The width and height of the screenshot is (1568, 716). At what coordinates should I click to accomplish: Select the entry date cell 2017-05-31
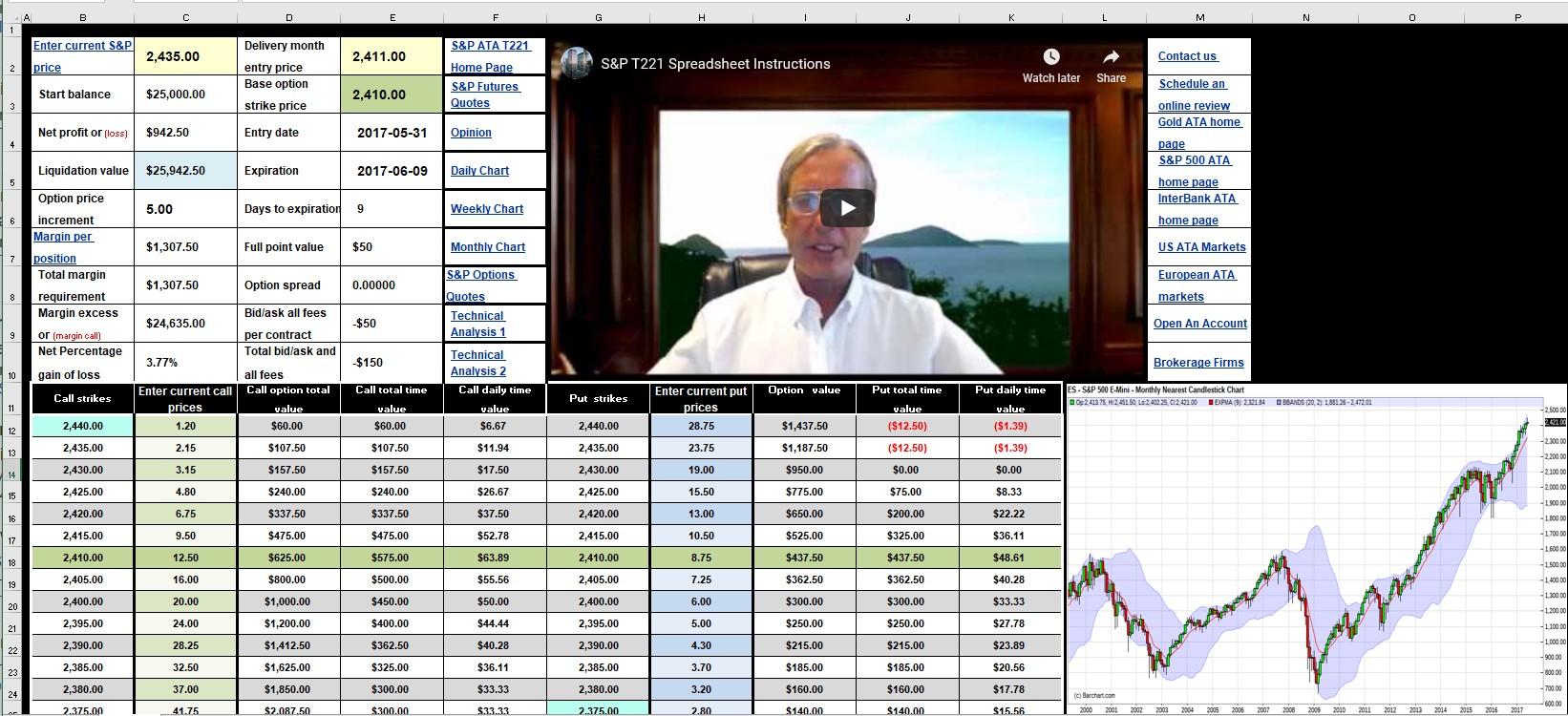pyautogui.click(x=392, y=133)
